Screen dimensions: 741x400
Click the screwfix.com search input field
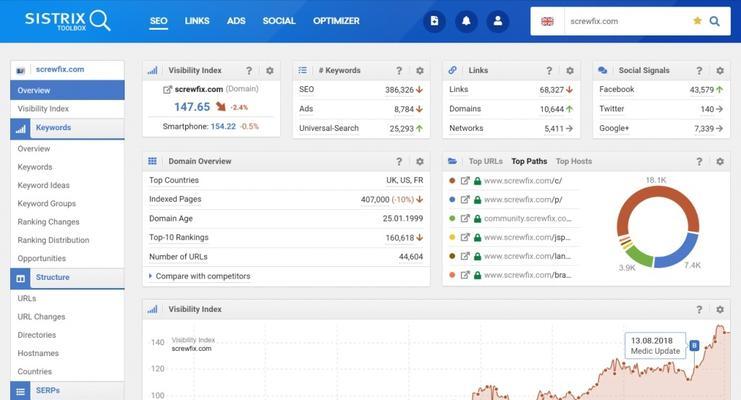(x=626, y=21)
